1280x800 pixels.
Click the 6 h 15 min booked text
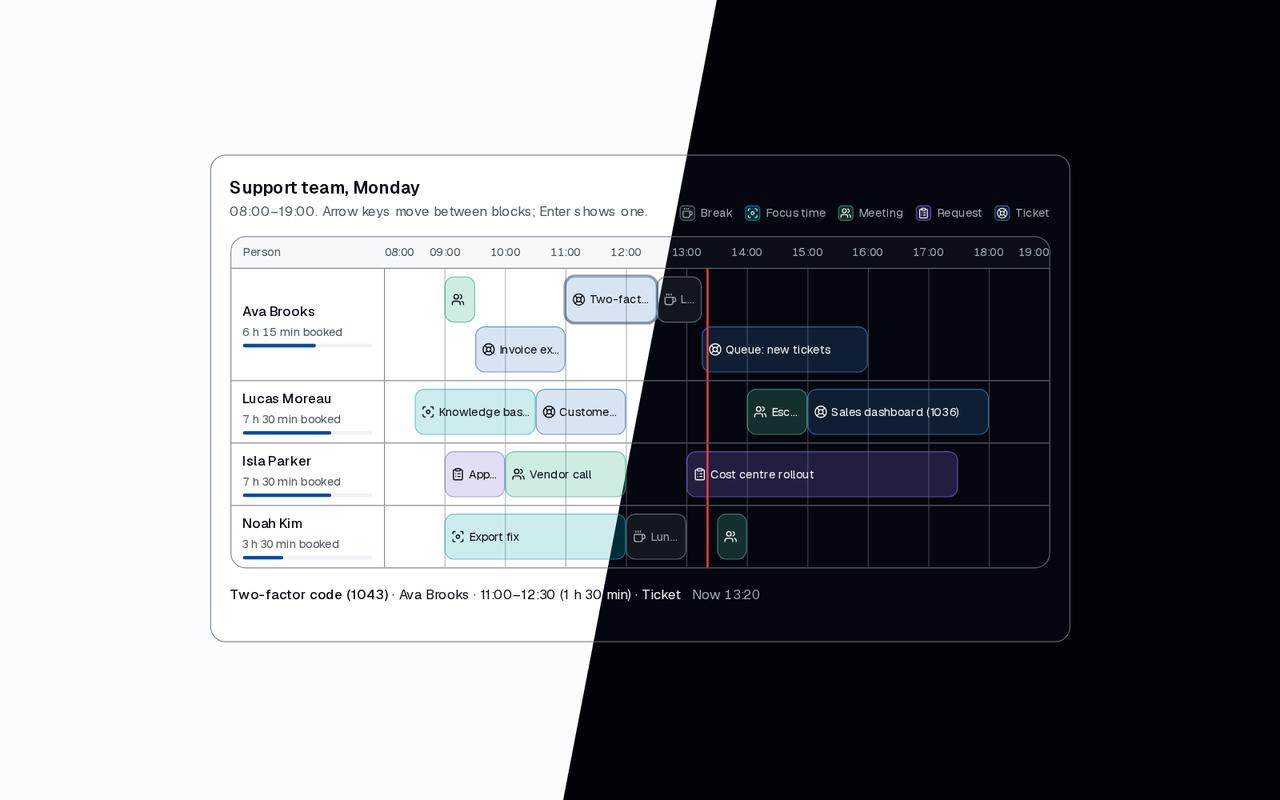click(x=292, y=332)
